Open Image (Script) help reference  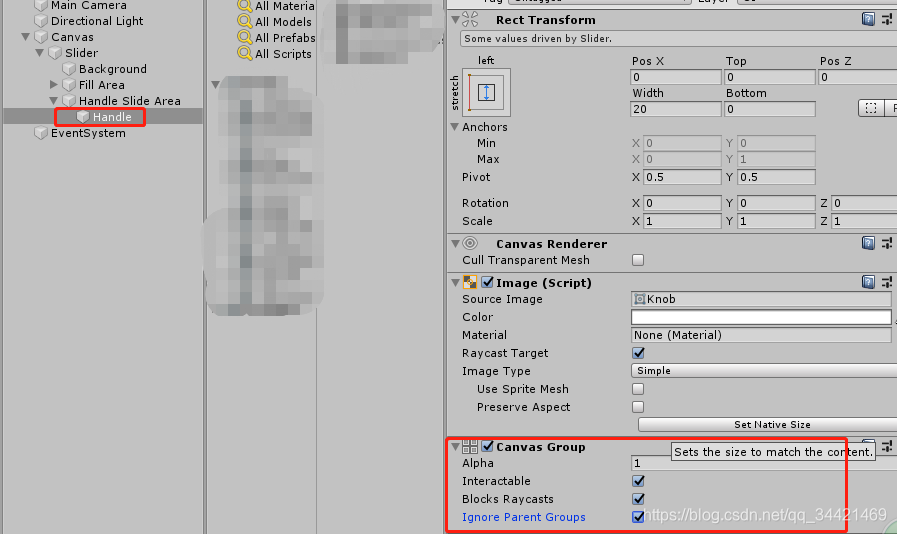tap(868, 282)
